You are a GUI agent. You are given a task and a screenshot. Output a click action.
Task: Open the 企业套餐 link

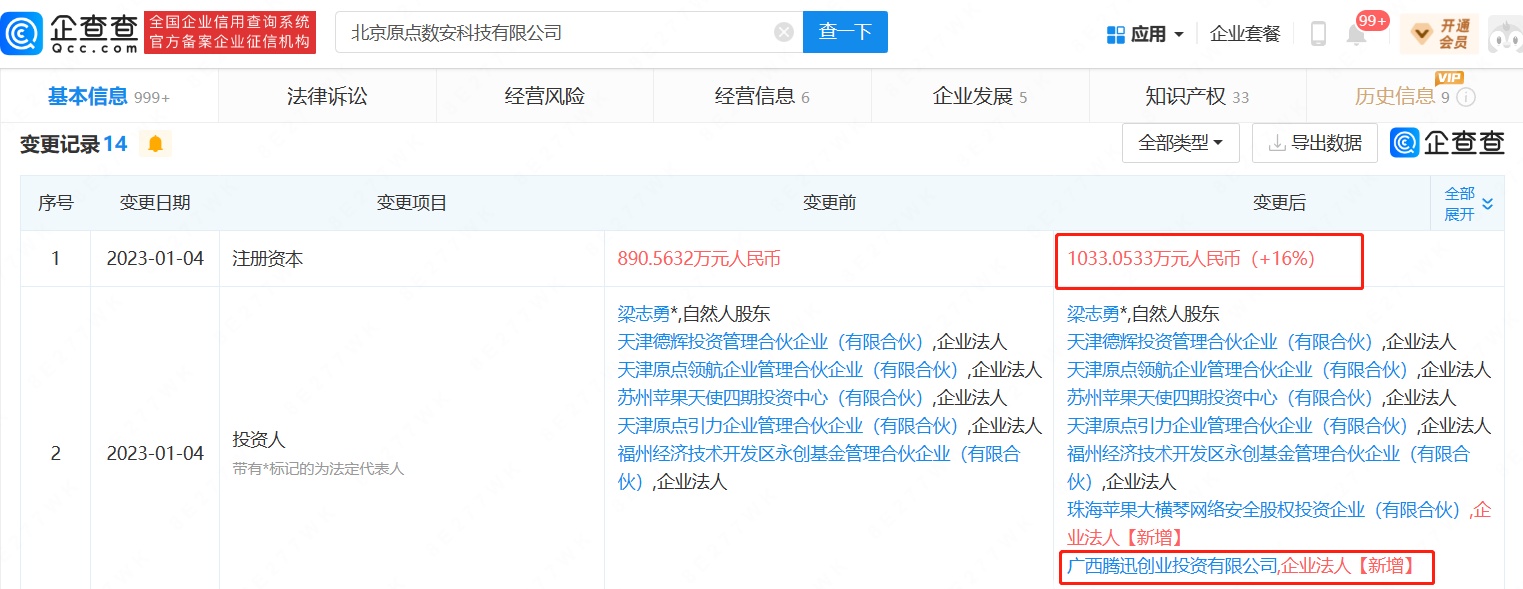(1245, 34)
